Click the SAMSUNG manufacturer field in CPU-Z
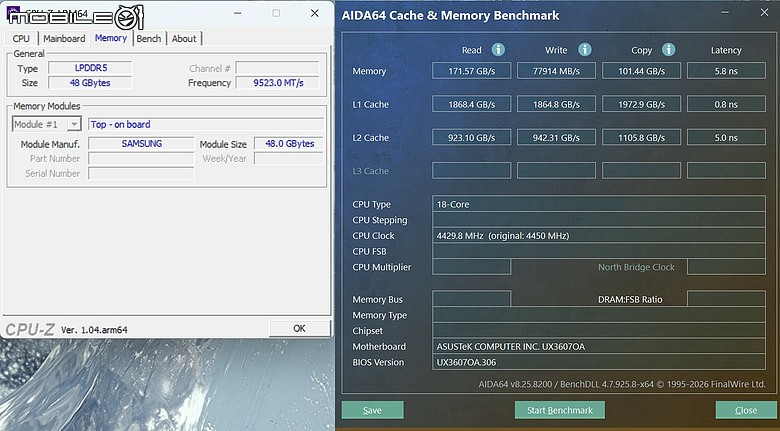Viewport: 780px width, 431px height. [141, 143]
